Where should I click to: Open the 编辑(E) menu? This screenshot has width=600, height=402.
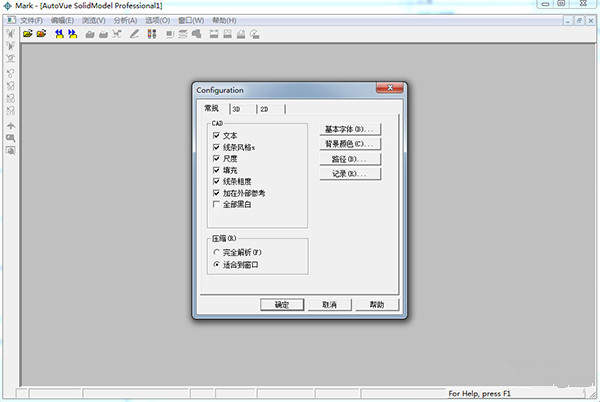[62, 20]
